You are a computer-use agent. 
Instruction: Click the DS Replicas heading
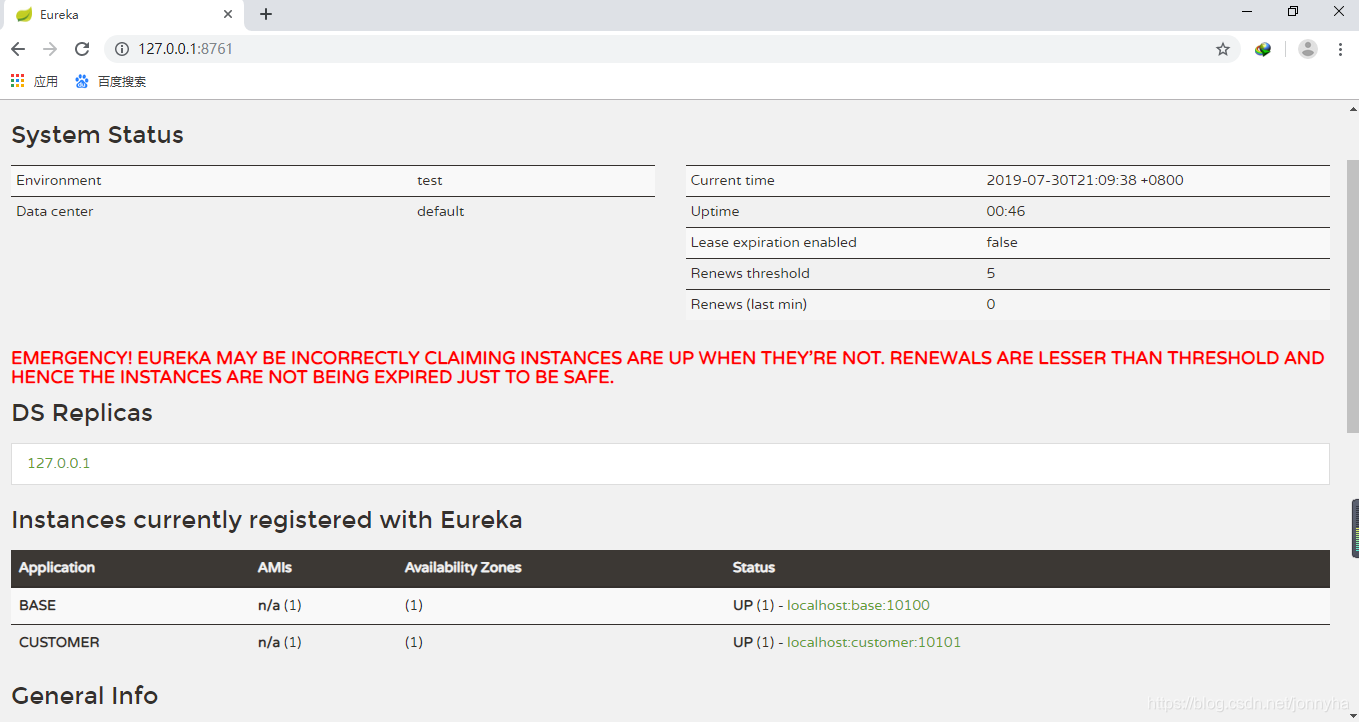[x=82, y=413]
